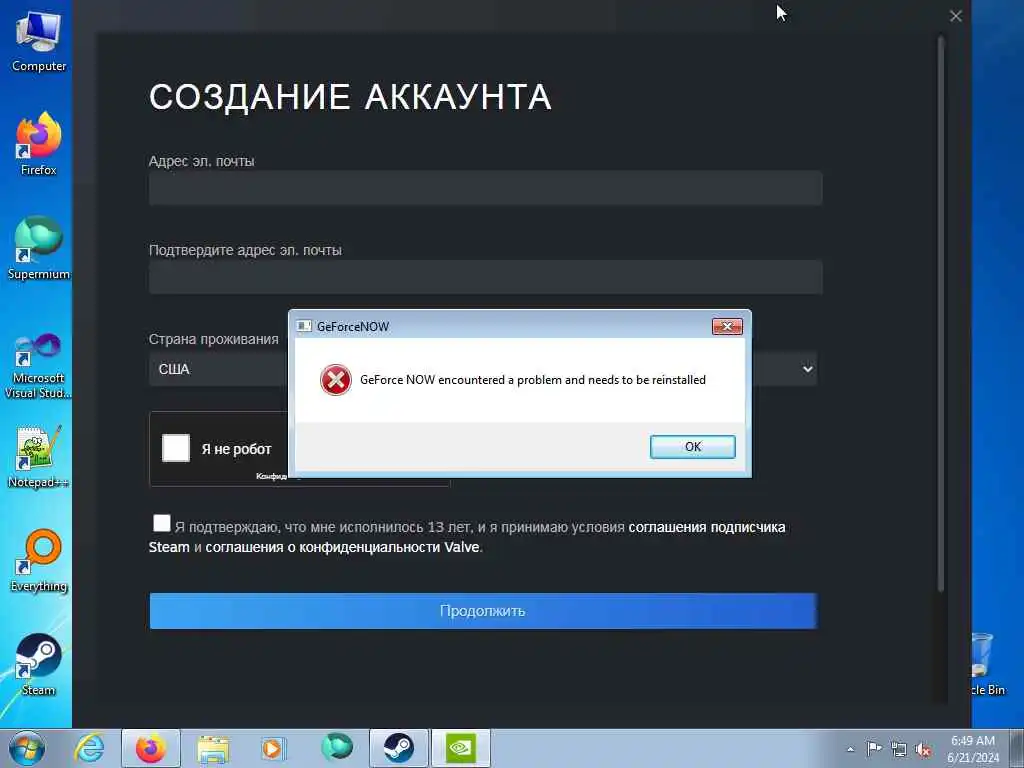The image size is (1024, 768).
Task: Tick the "Я не робот" captcha checkbox
Action: click(x=176, y=448)
